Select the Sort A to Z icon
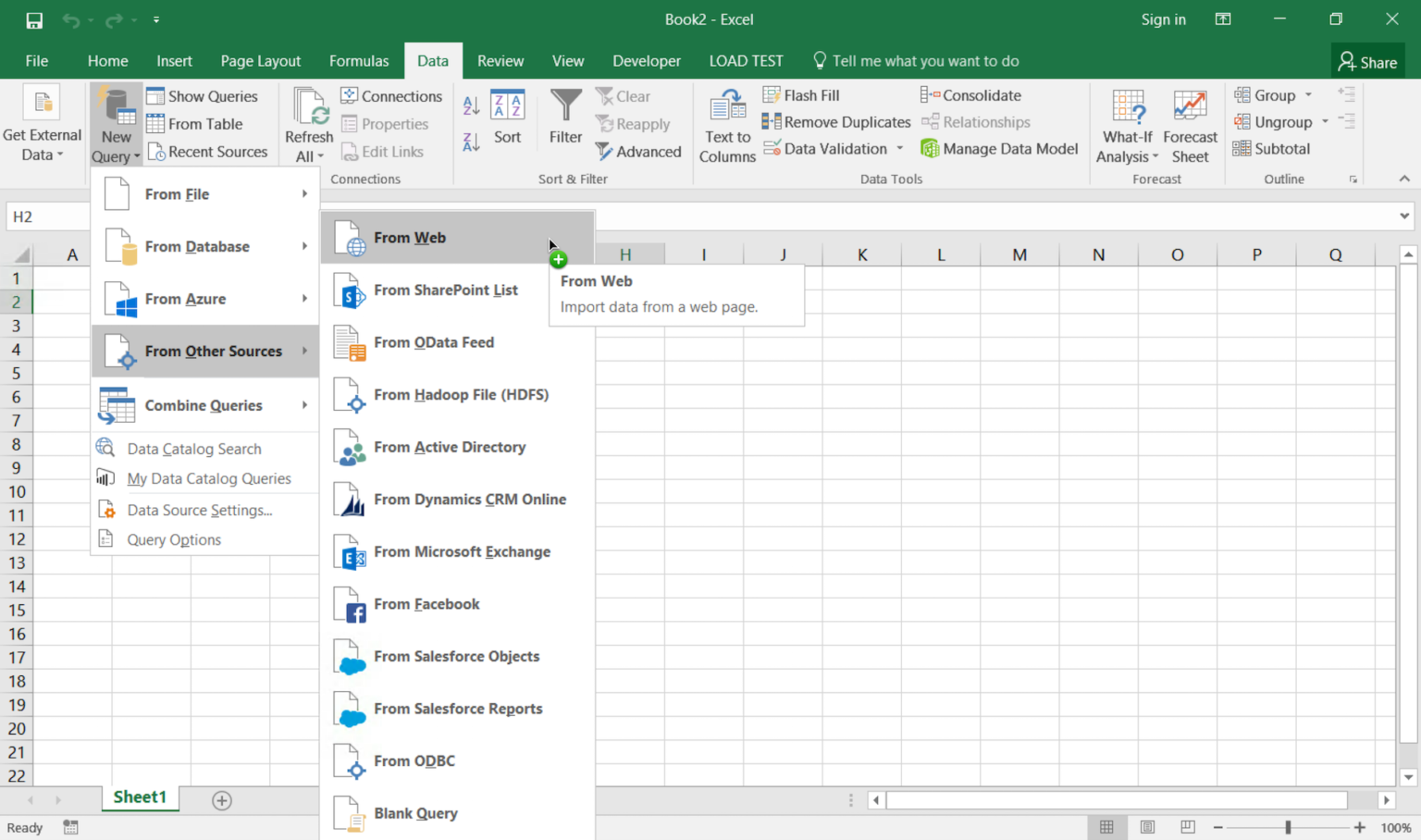This screenshot has width=1421, height=840. tap(470, 105)
